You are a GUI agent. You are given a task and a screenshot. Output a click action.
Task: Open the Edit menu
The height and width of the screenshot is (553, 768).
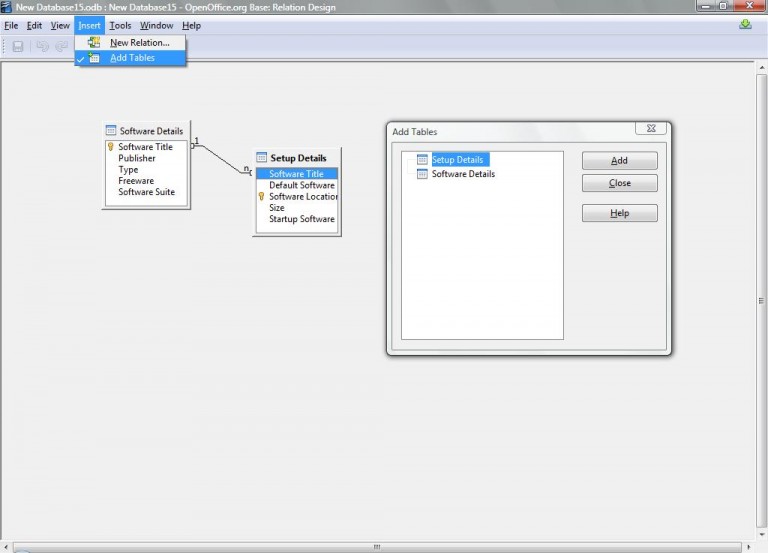pos(34,25)
